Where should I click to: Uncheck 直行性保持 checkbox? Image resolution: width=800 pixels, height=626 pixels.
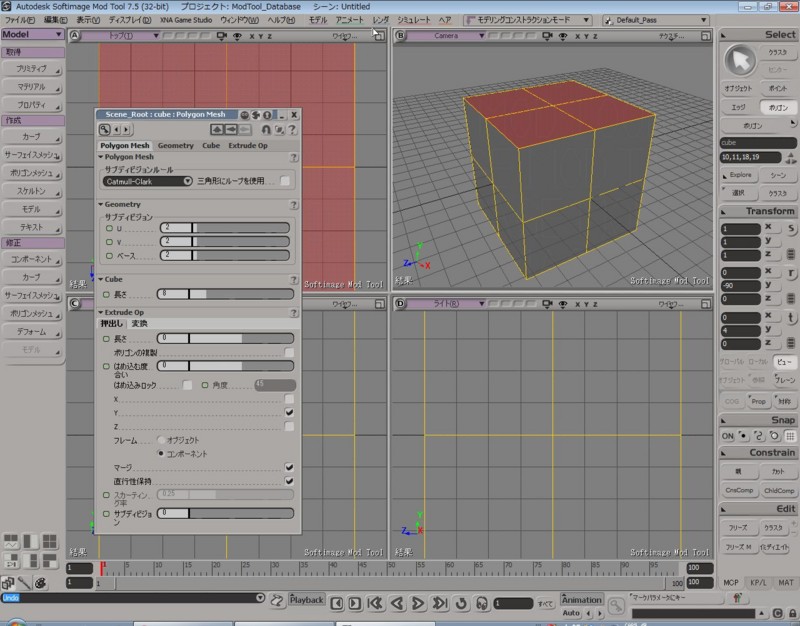[289, 481]
